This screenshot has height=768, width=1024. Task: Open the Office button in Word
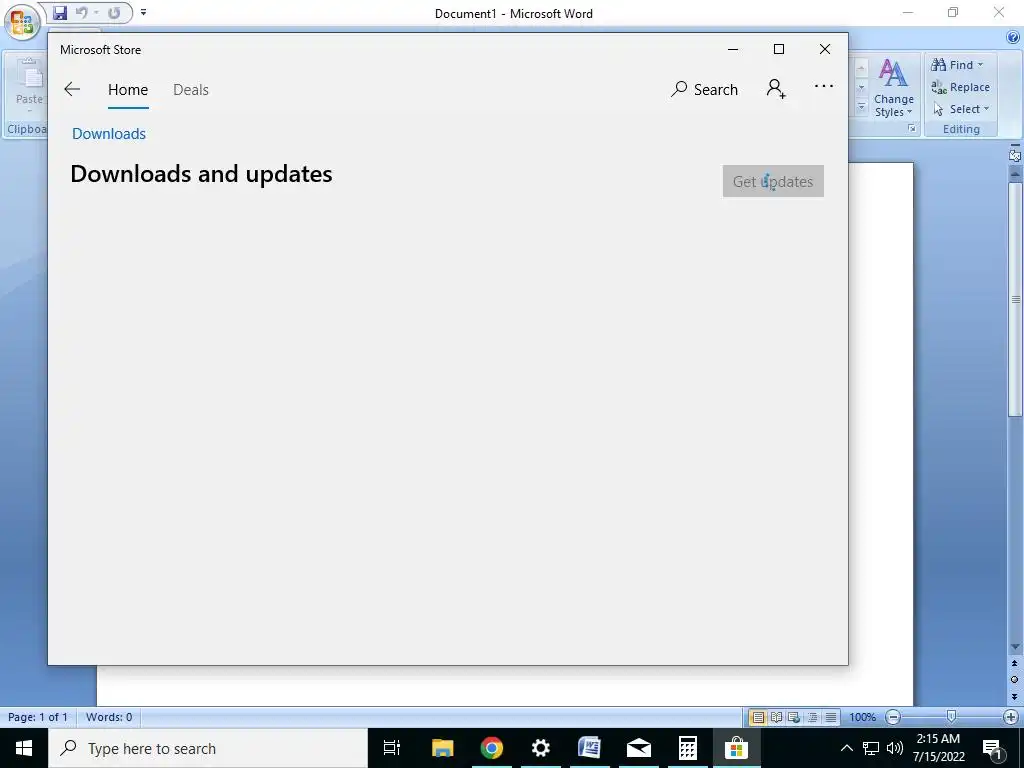click(22, 22)
